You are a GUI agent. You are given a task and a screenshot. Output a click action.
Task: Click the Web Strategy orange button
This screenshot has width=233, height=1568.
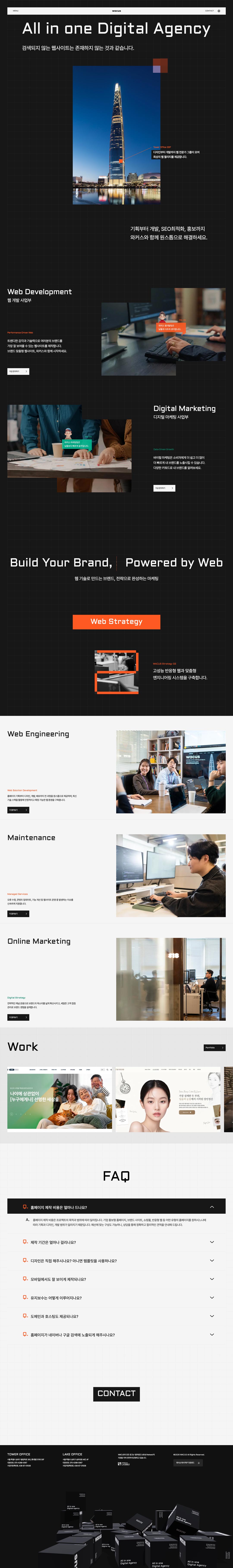click(116, 622)
